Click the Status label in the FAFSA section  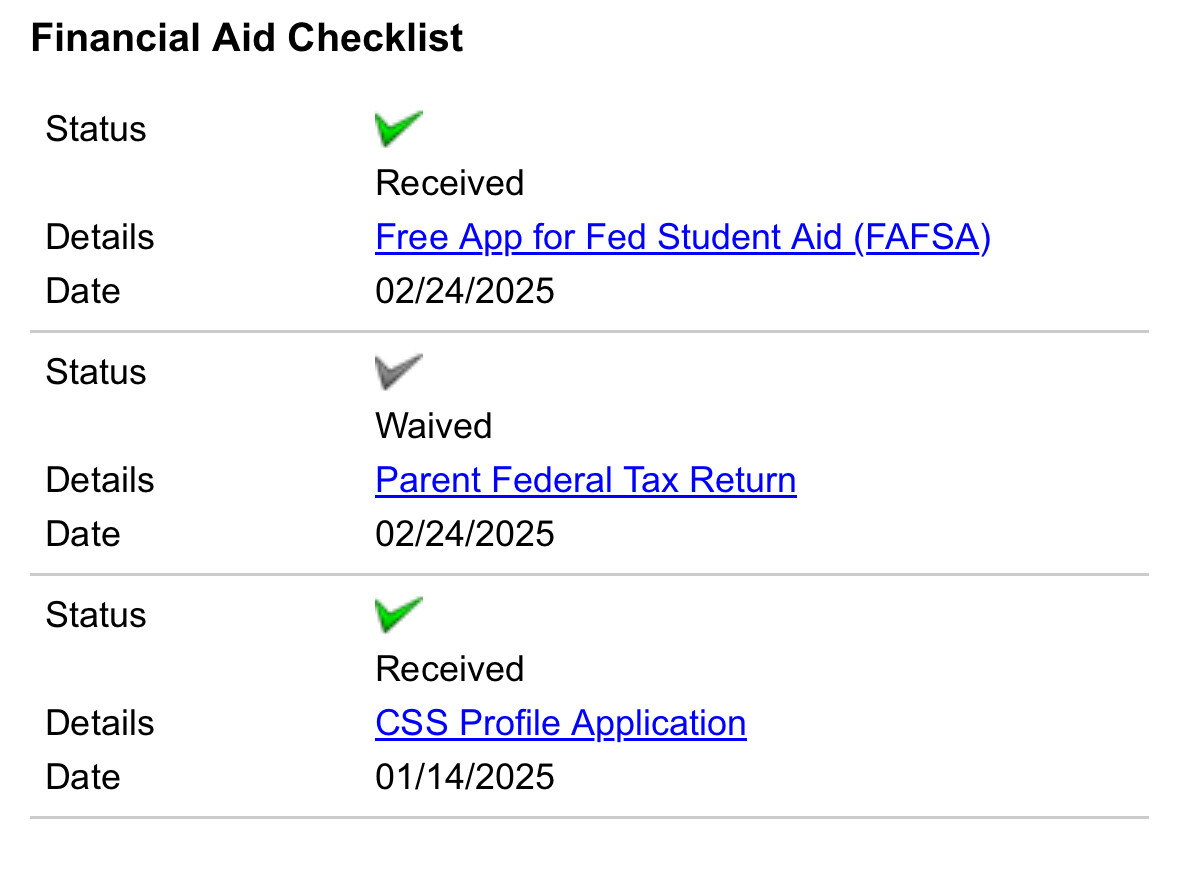coord(95,129)
